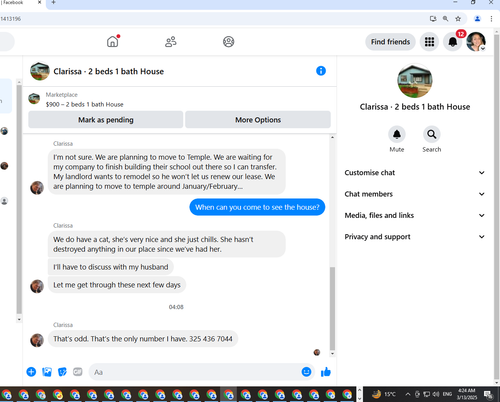
Task: Open a new browser tab with plus
Action: point(53,3)
